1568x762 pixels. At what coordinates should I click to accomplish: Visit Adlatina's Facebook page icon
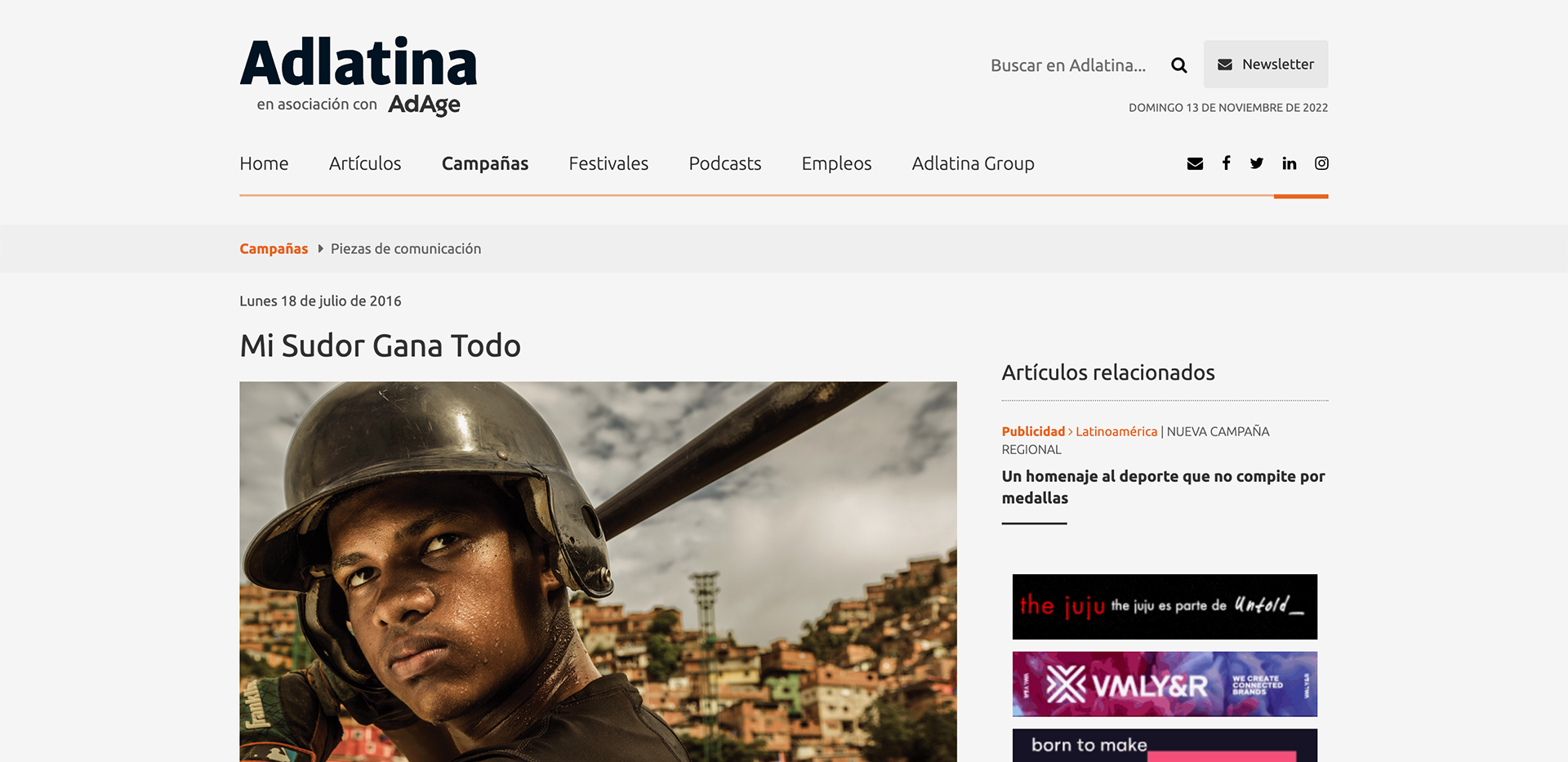pos(1226,163)
